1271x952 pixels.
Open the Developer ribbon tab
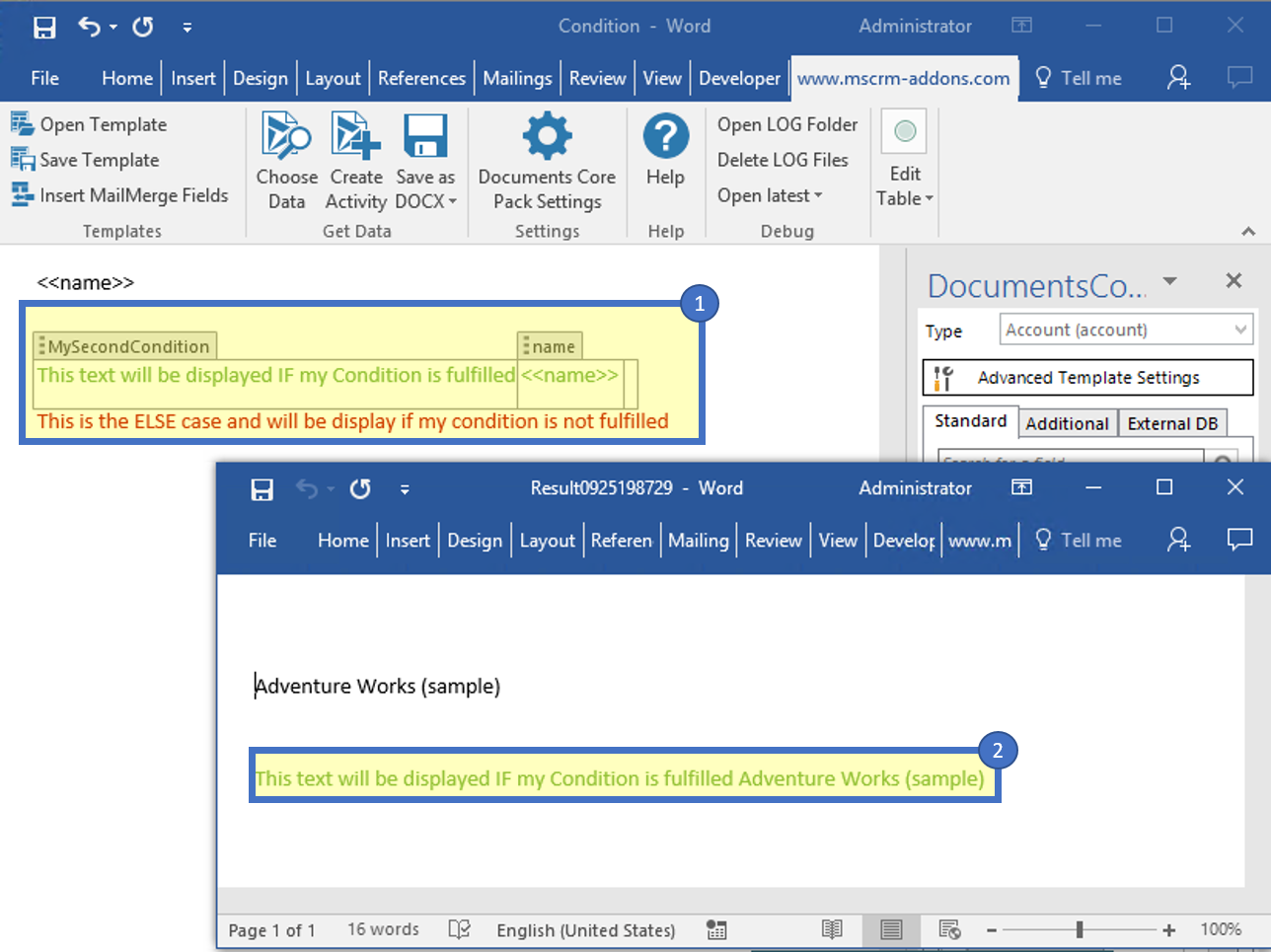pos(739,78)
